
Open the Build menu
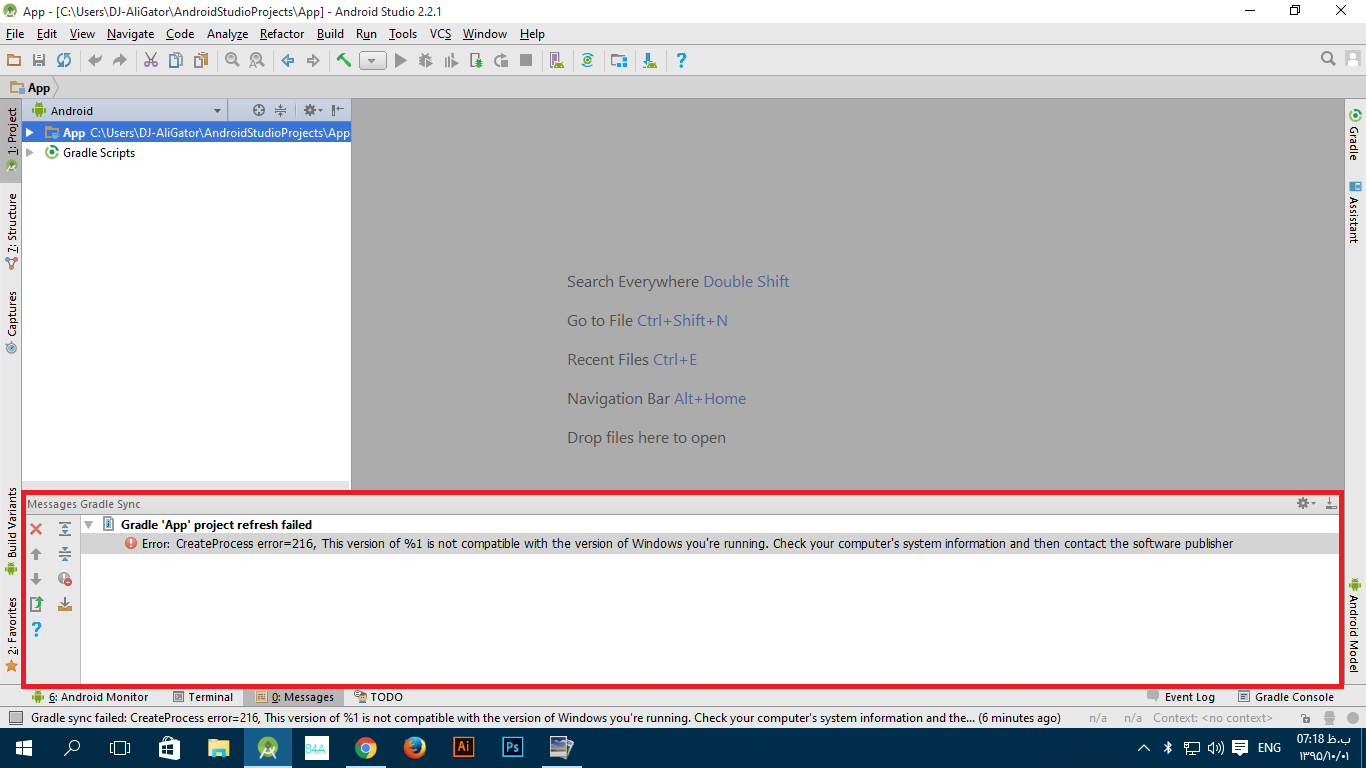[x=330, y=34]
